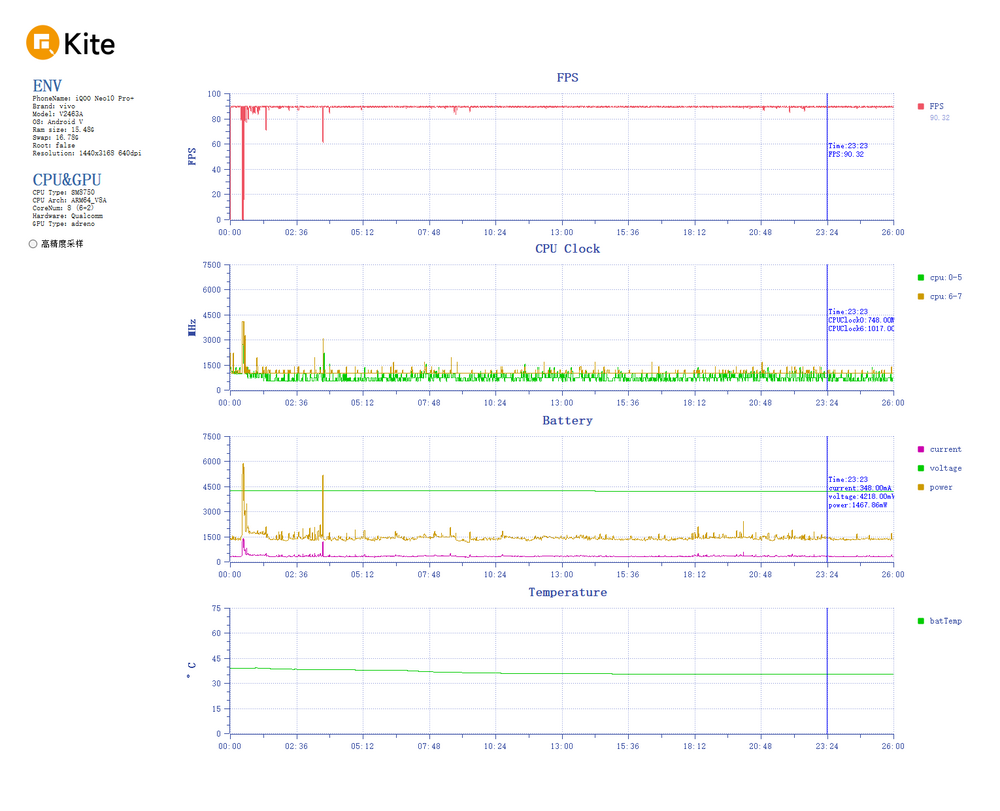Click the CPUClock tooltip text in CPU Clock chart
The image size is (1000, 811).
coord(861,320)
